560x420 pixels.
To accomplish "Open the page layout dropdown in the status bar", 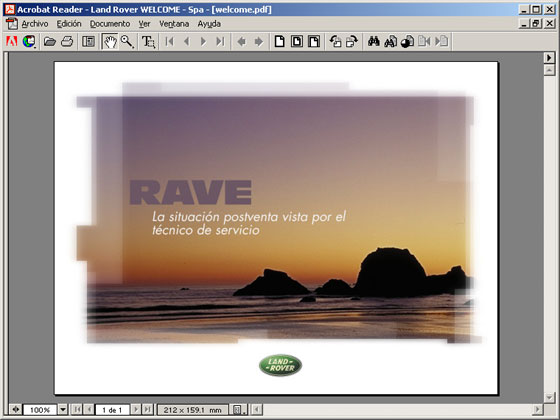I will [238, 409].
